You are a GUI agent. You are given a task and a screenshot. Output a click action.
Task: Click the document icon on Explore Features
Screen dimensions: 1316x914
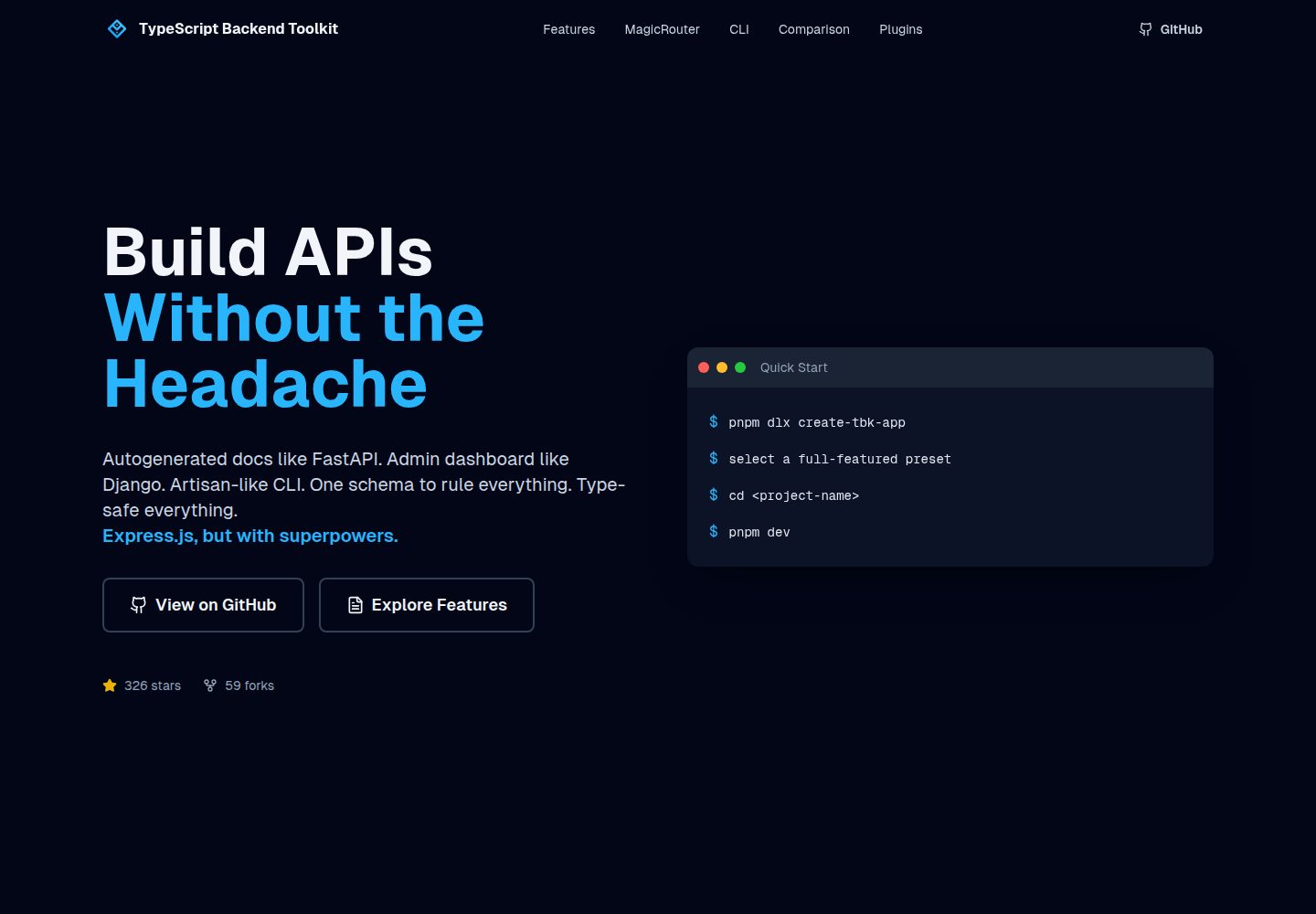tap(356, 605)
